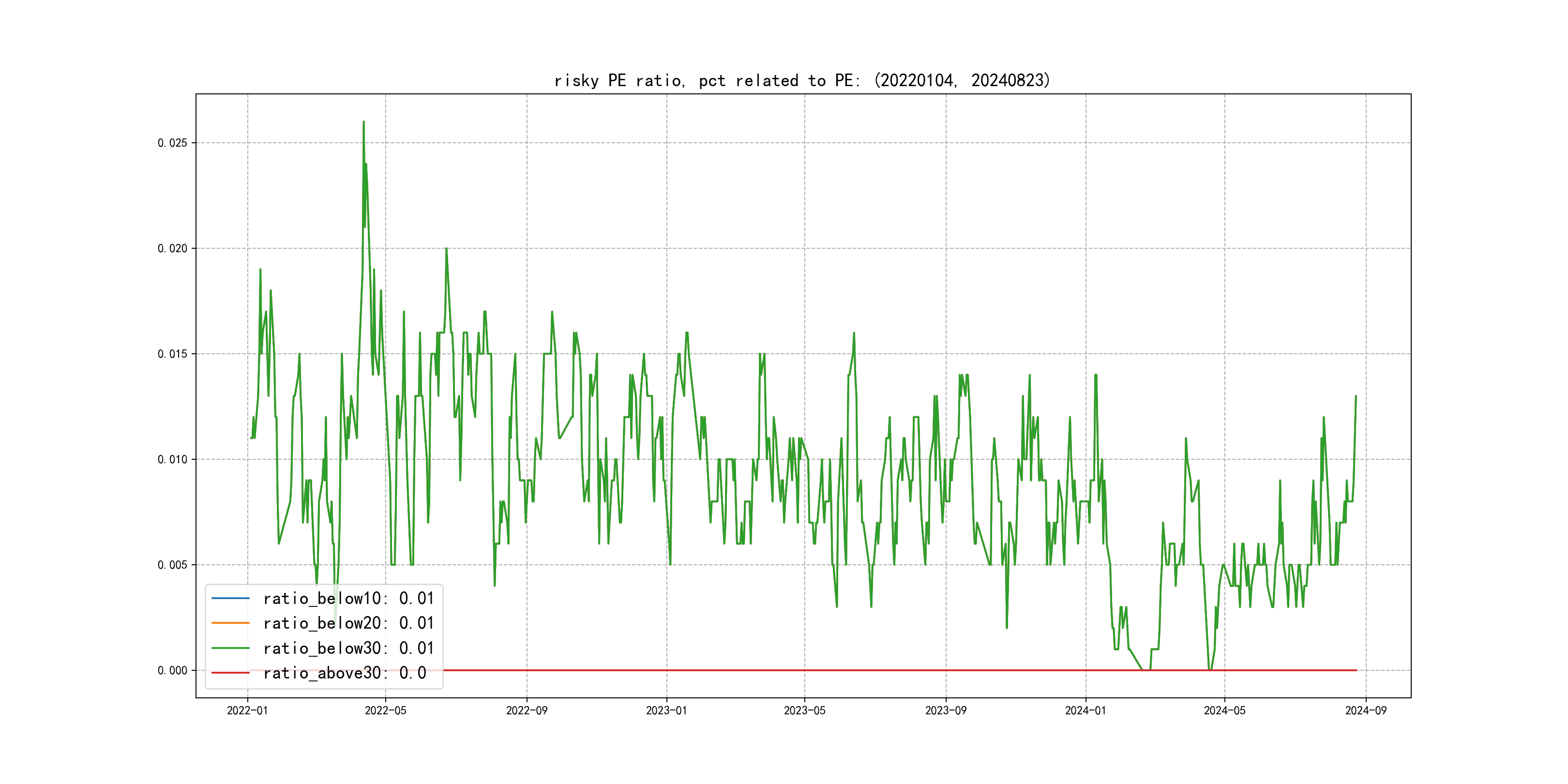Click the 2024-01 x-axis tick label

(1086, 710)
